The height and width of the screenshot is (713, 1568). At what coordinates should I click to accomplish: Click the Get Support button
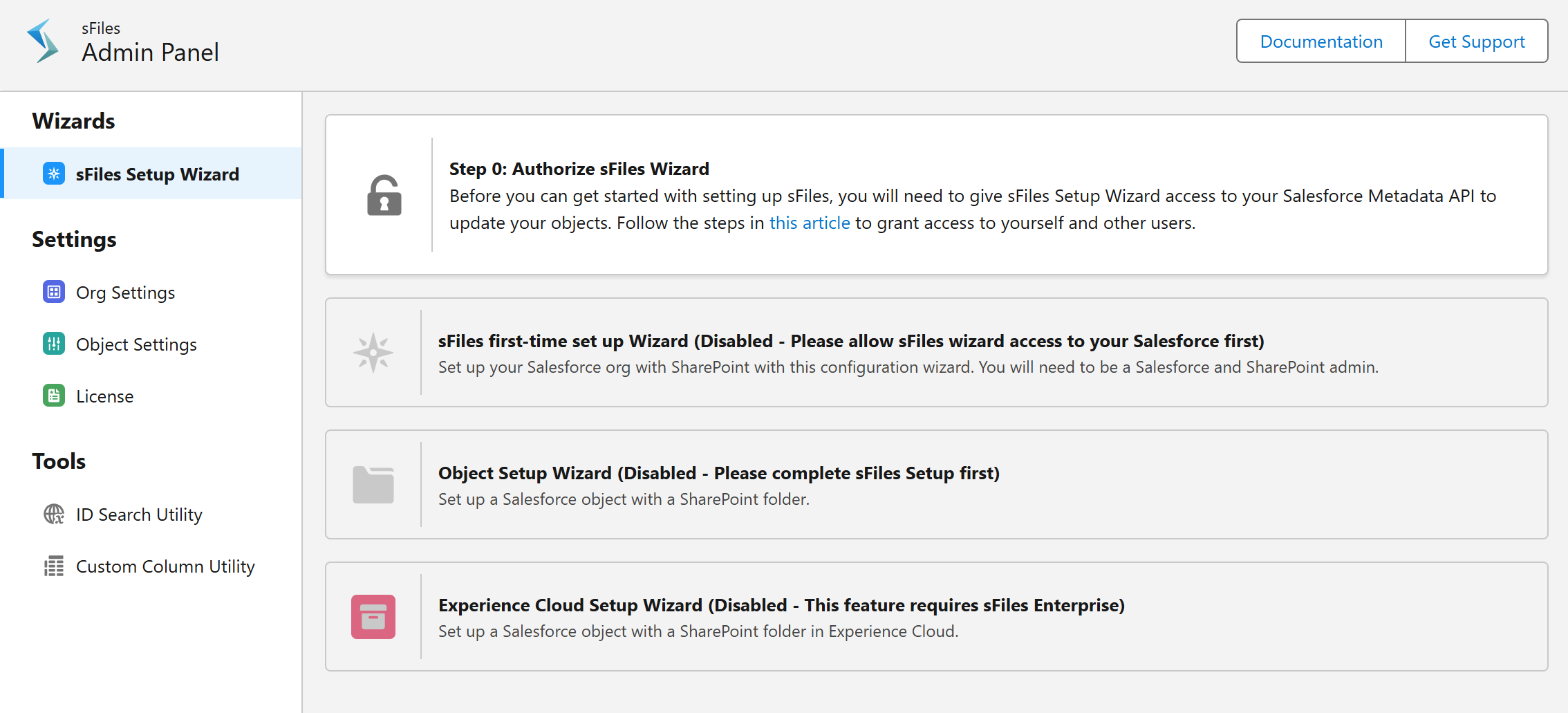[1477, 41]
